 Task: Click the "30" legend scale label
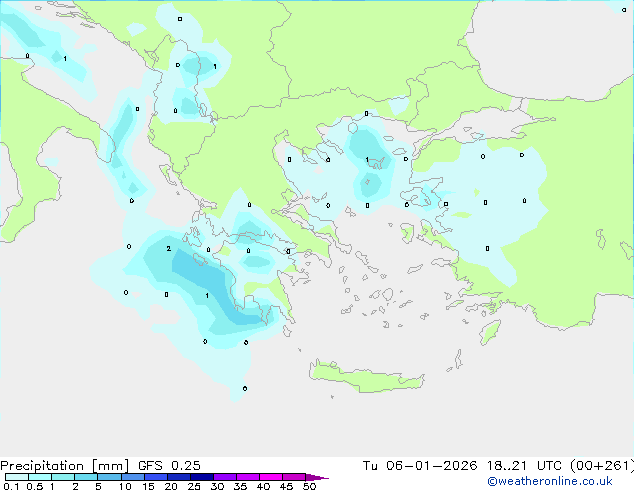(217, 486)
